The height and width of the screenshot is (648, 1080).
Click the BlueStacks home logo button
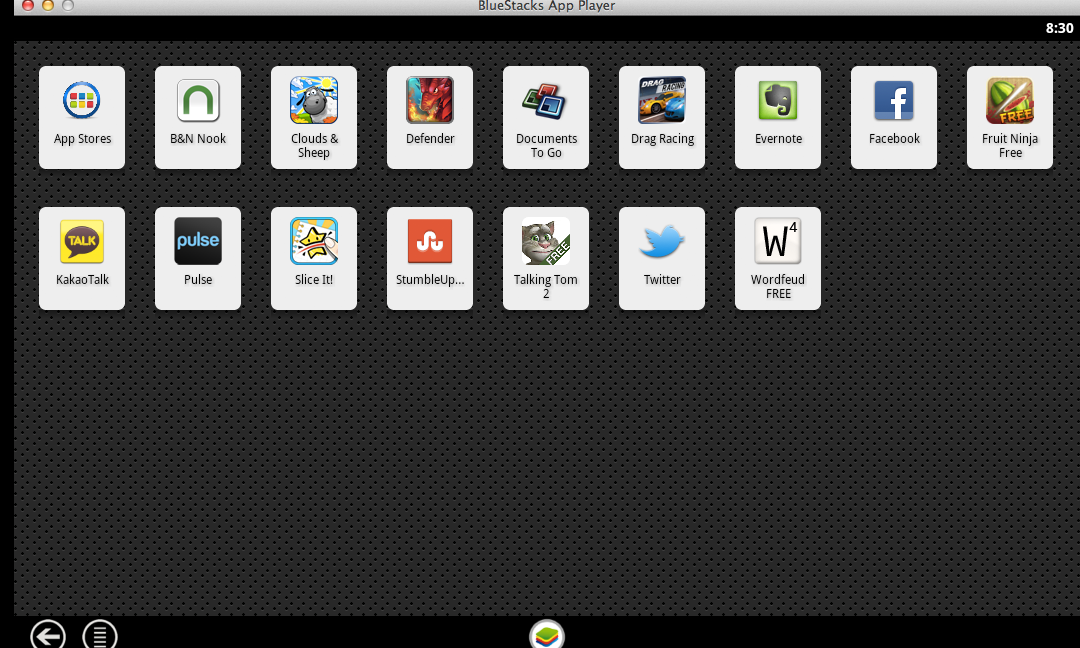(547, 634)
